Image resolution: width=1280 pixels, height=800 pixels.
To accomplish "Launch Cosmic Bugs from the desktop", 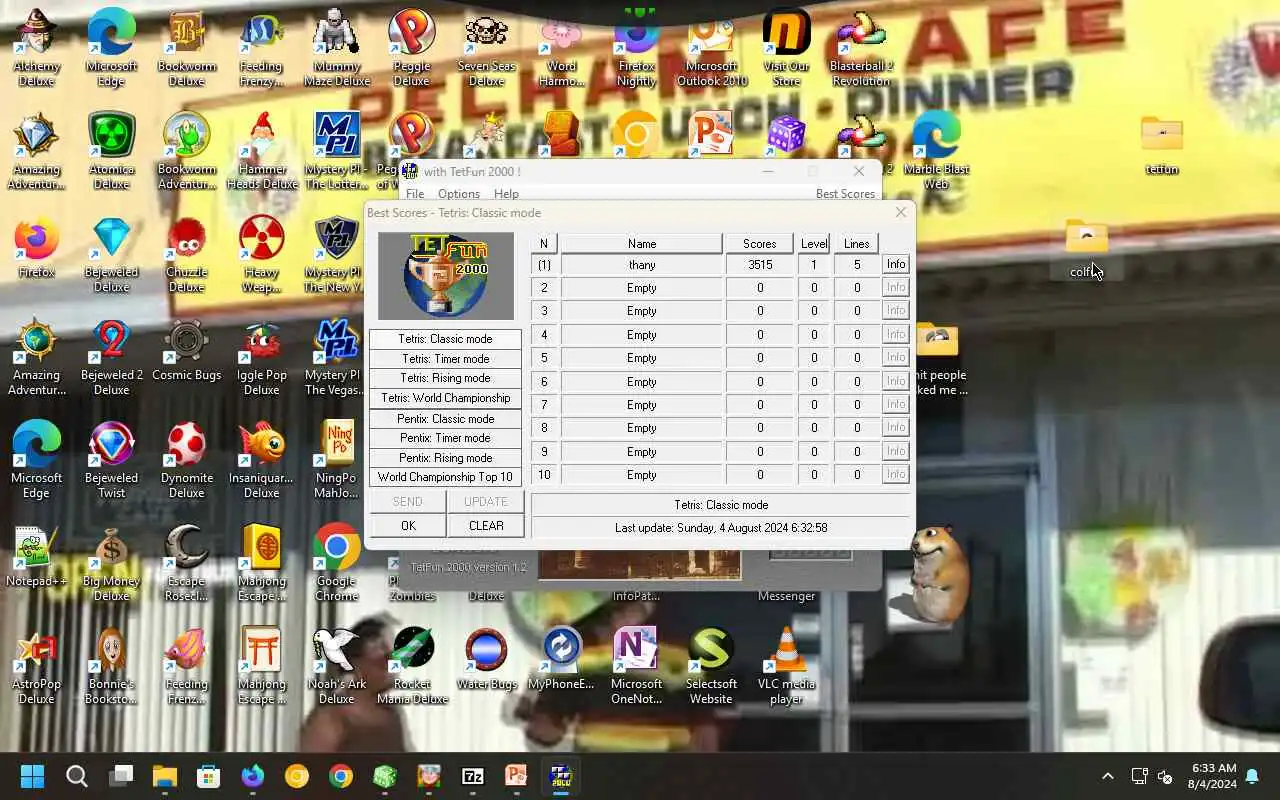I will coord(187,351).
